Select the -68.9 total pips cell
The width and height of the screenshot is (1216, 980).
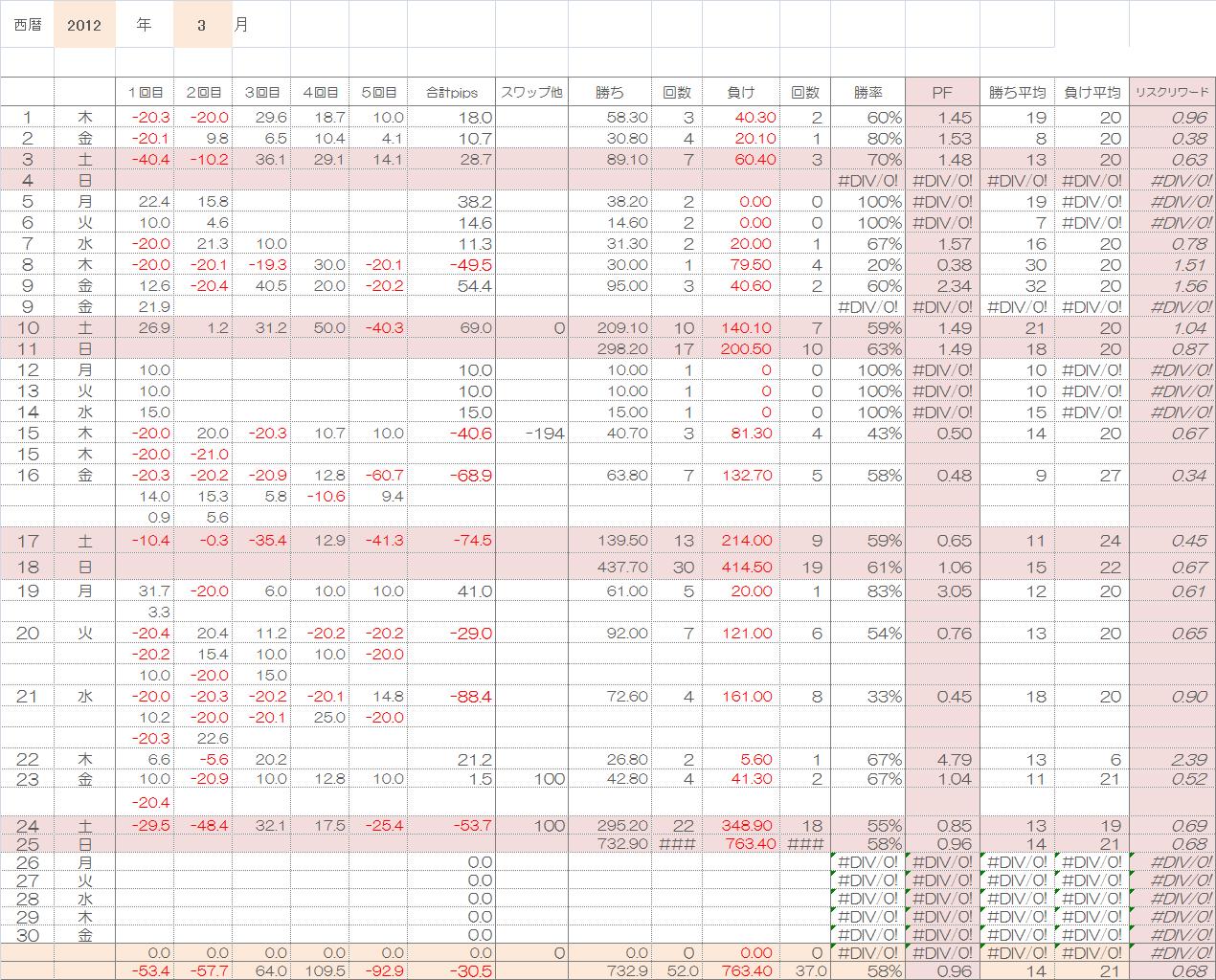[451, 475]
